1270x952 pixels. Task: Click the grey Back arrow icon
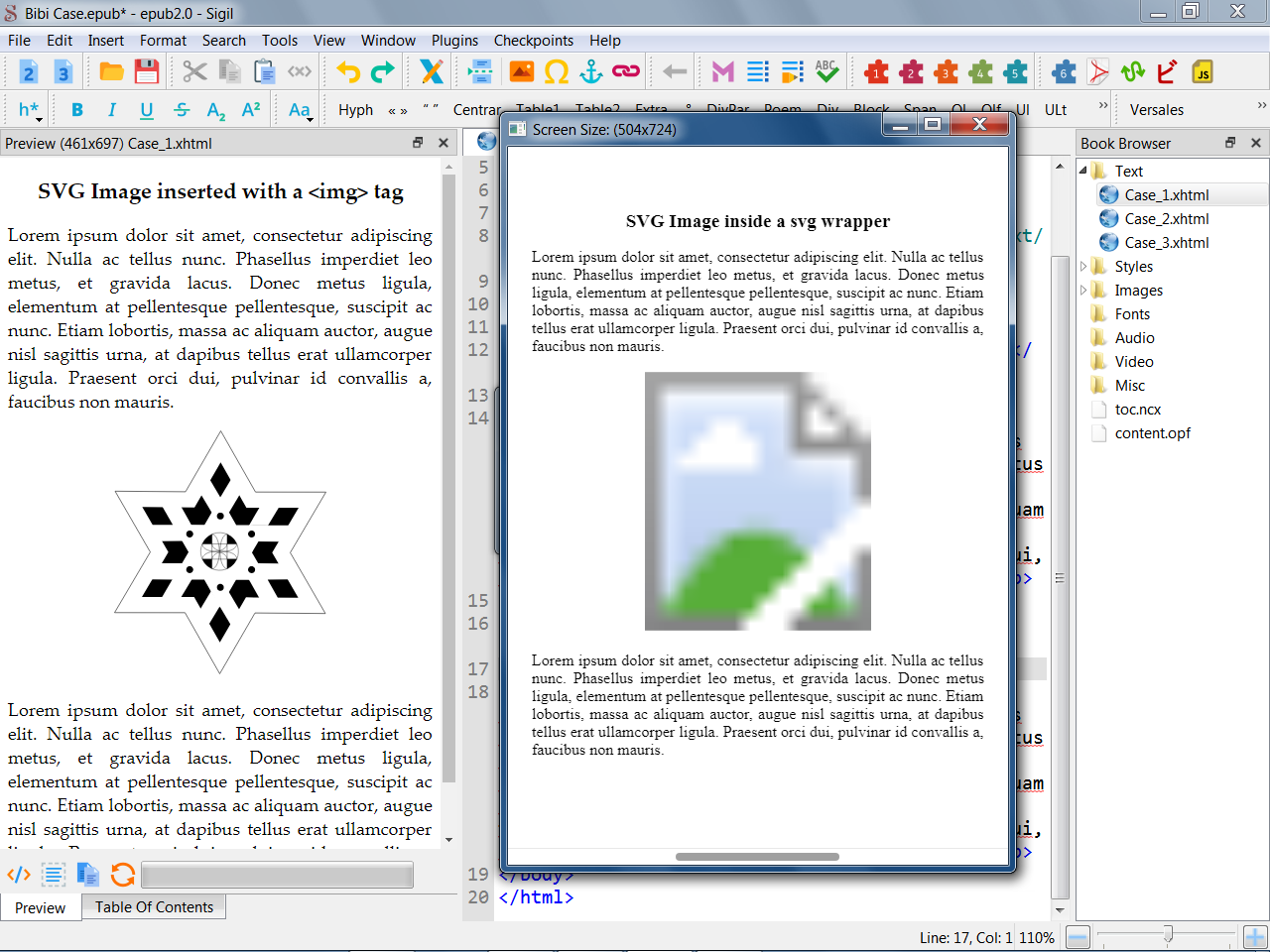(675, 71)
